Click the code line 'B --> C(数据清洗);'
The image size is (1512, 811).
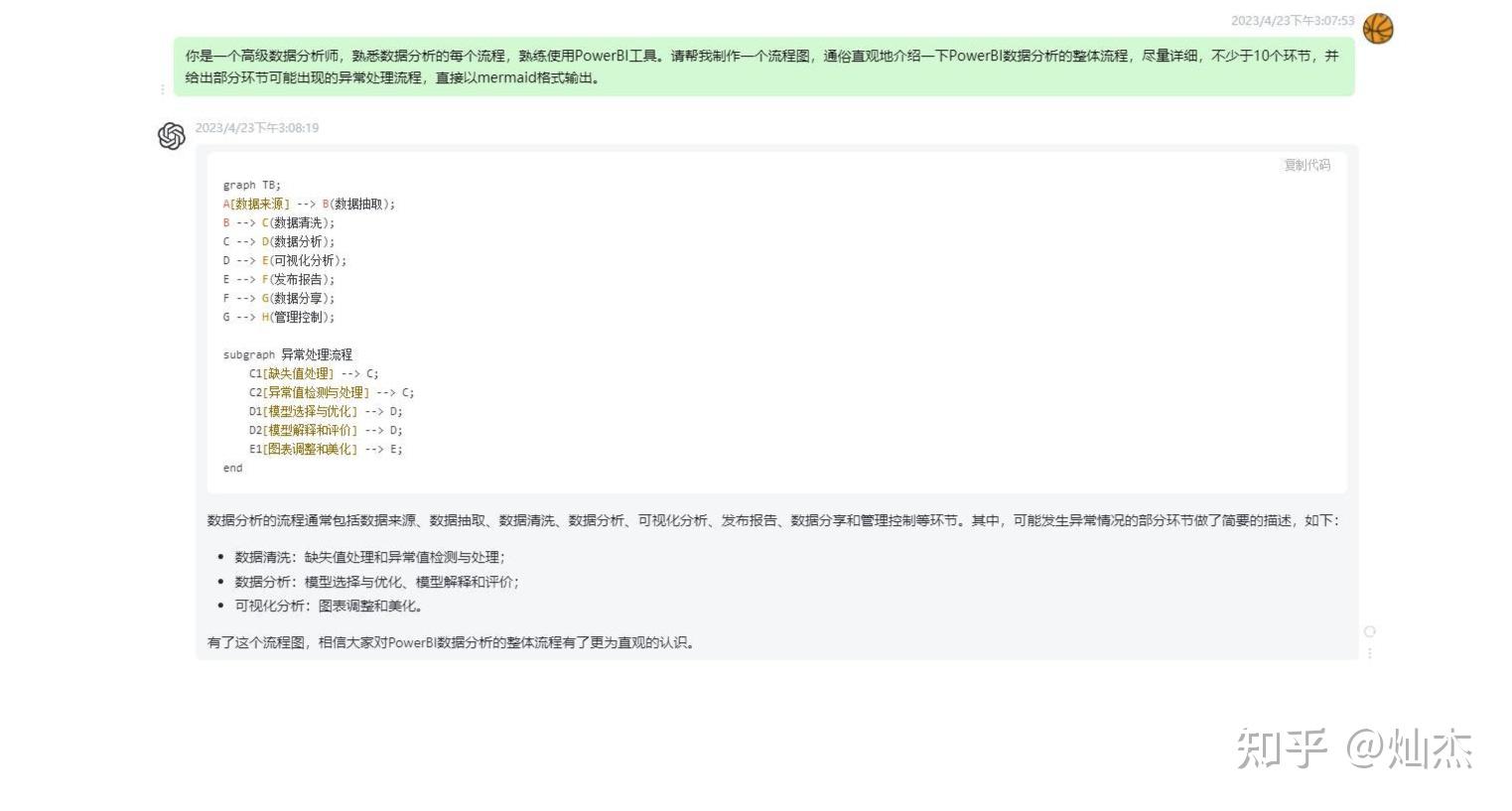coord(279,223)
